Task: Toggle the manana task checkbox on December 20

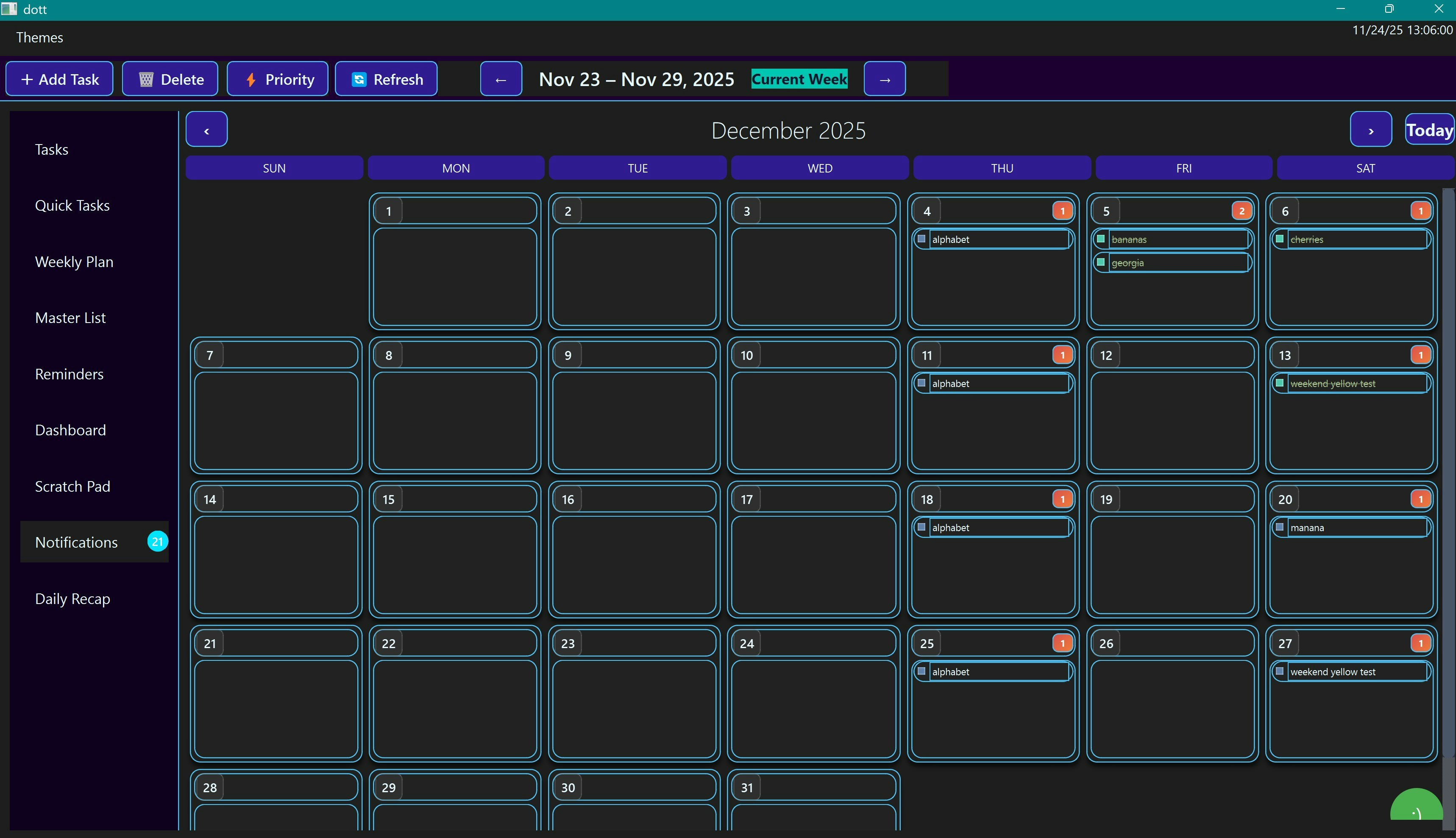Action: coord(1280,526)
